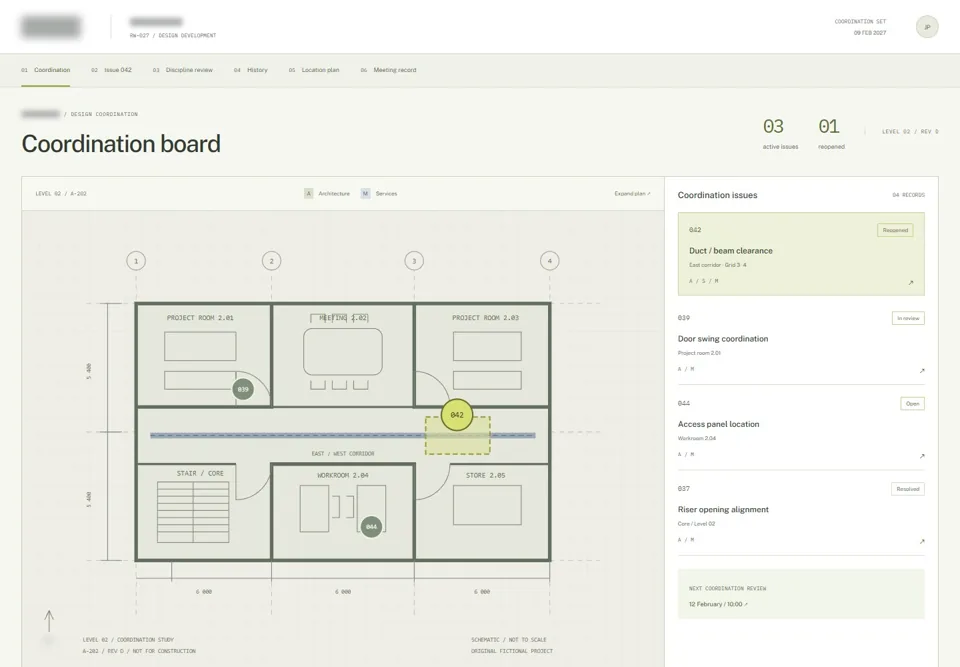Click the 03 active issues counter
Viewport: 960px width, 667px height.
point(780,134)
